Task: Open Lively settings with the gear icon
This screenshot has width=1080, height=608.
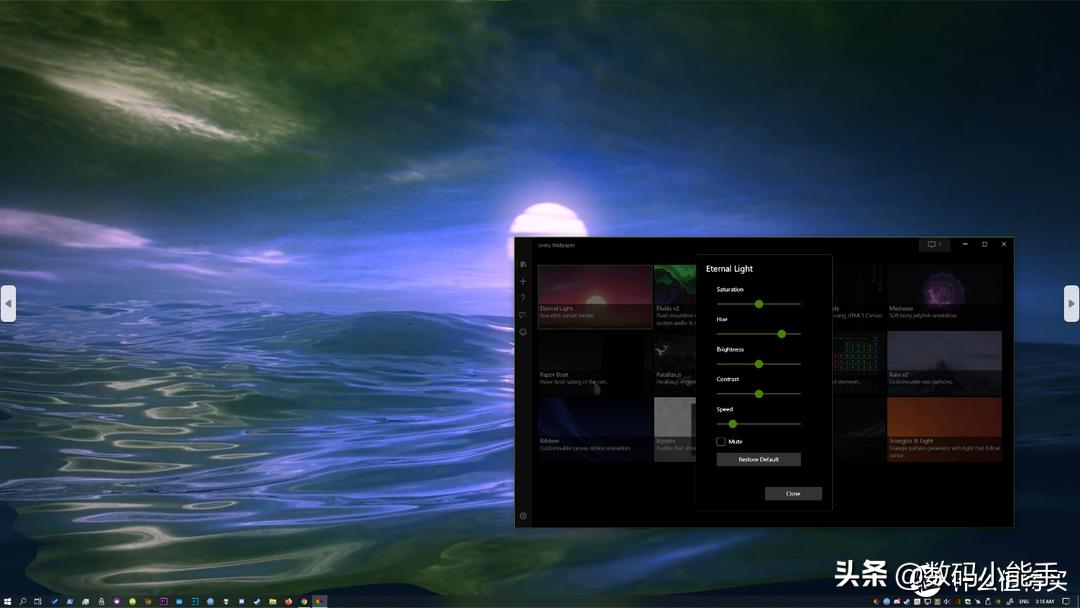Action: click(x=523, y=515)
